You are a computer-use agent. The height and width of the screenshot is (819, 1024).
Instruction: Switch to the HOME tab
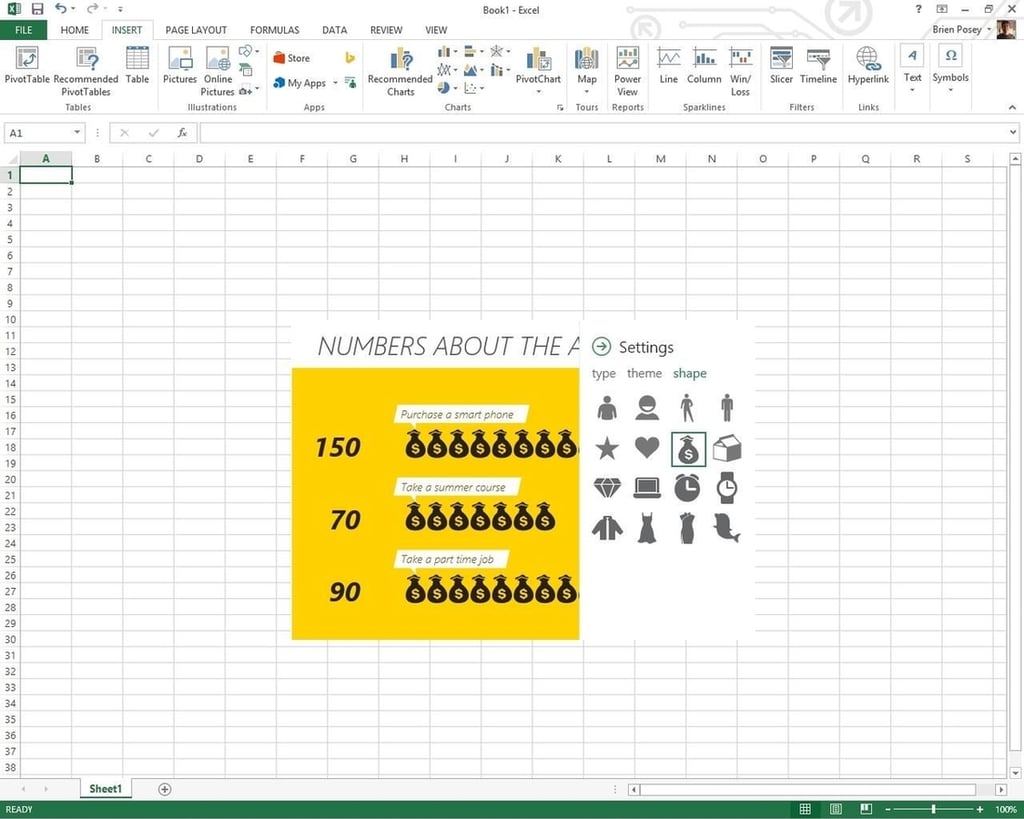coord(74,30)
